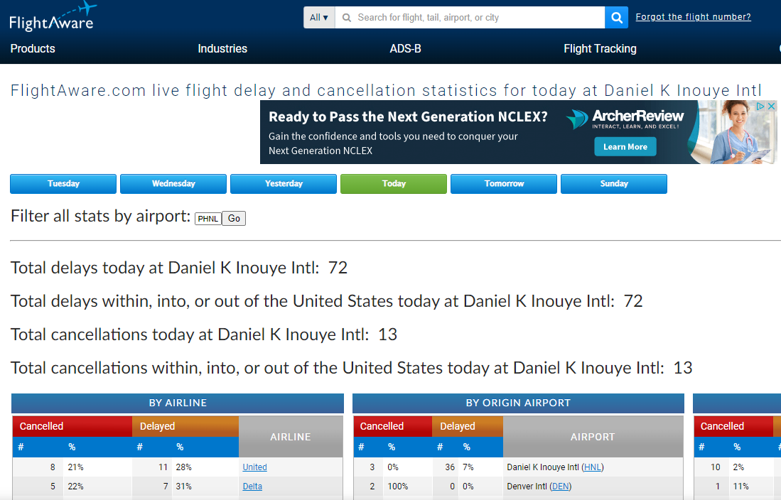Image resolution: width=781 pixels, height=500 pixels.
Task: Select the Yesterday day button
Action: (x=283, y=184)
